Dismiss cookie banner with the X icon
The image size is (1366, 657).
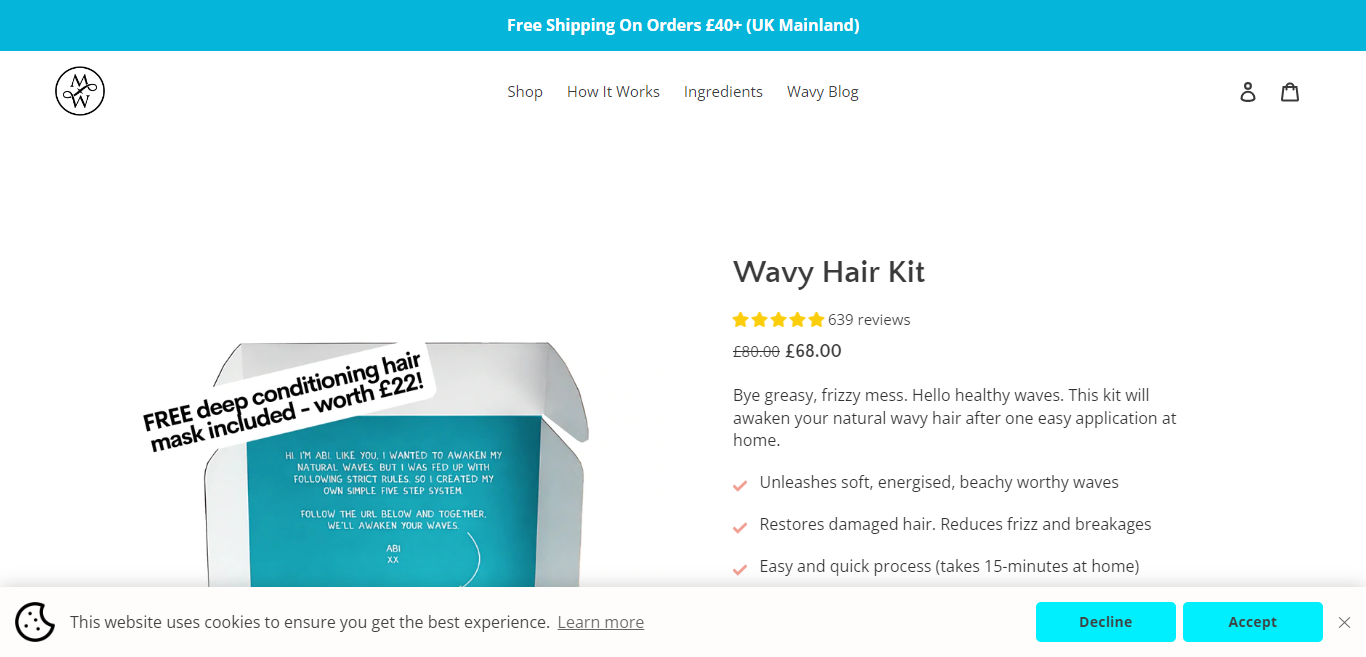click(x=1344, y=622)
